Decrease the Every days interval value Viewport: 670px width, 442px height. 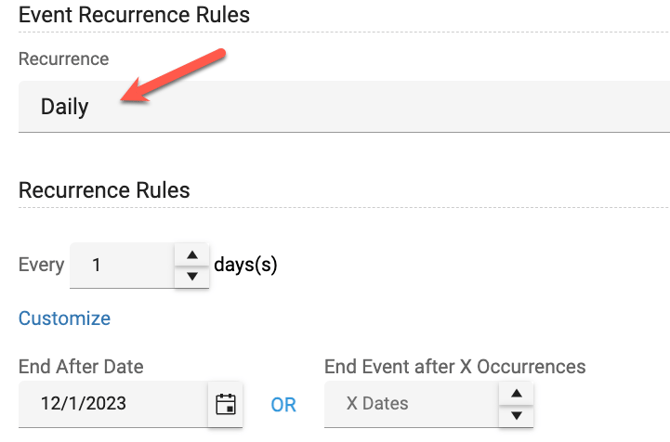[192, 276]
